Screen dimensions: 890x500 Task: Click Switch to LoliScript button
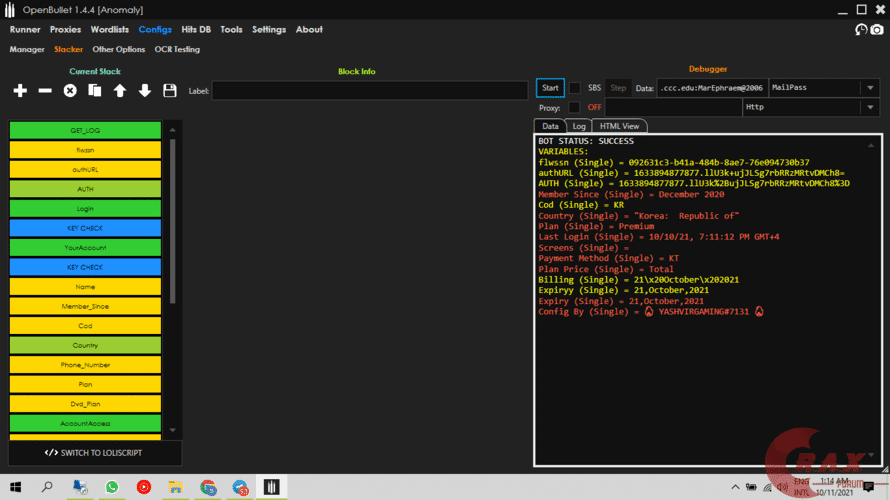(x=95, y=453)
